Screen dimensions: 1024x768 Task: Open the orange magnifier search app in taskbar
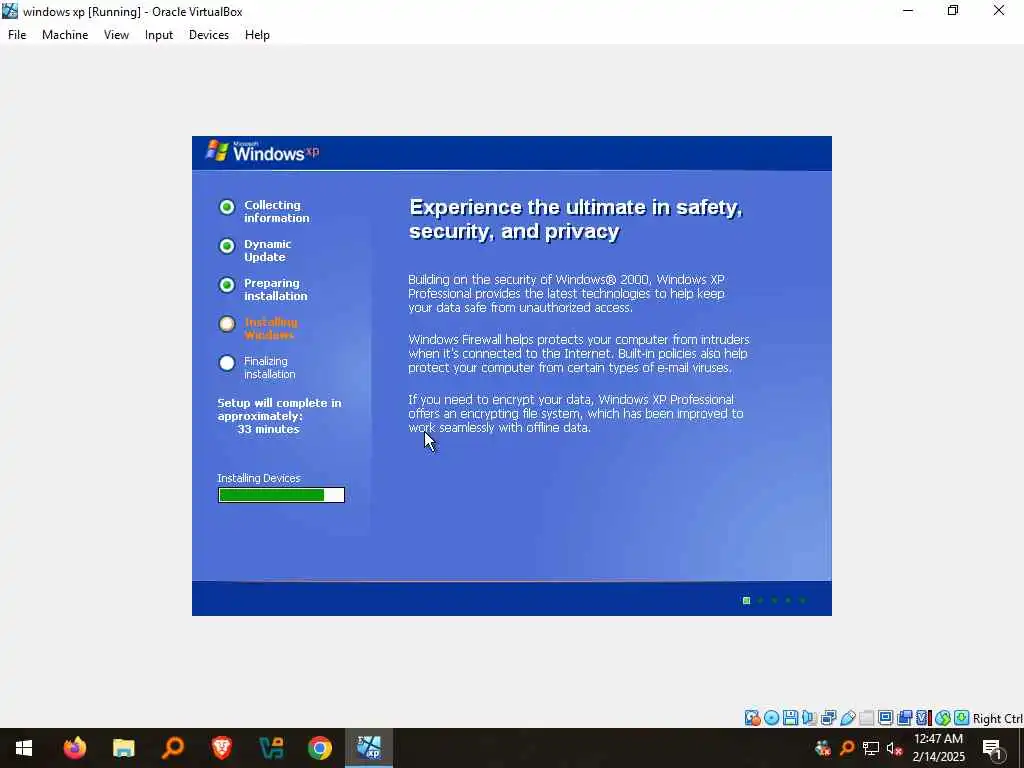(x=172, y=748)
